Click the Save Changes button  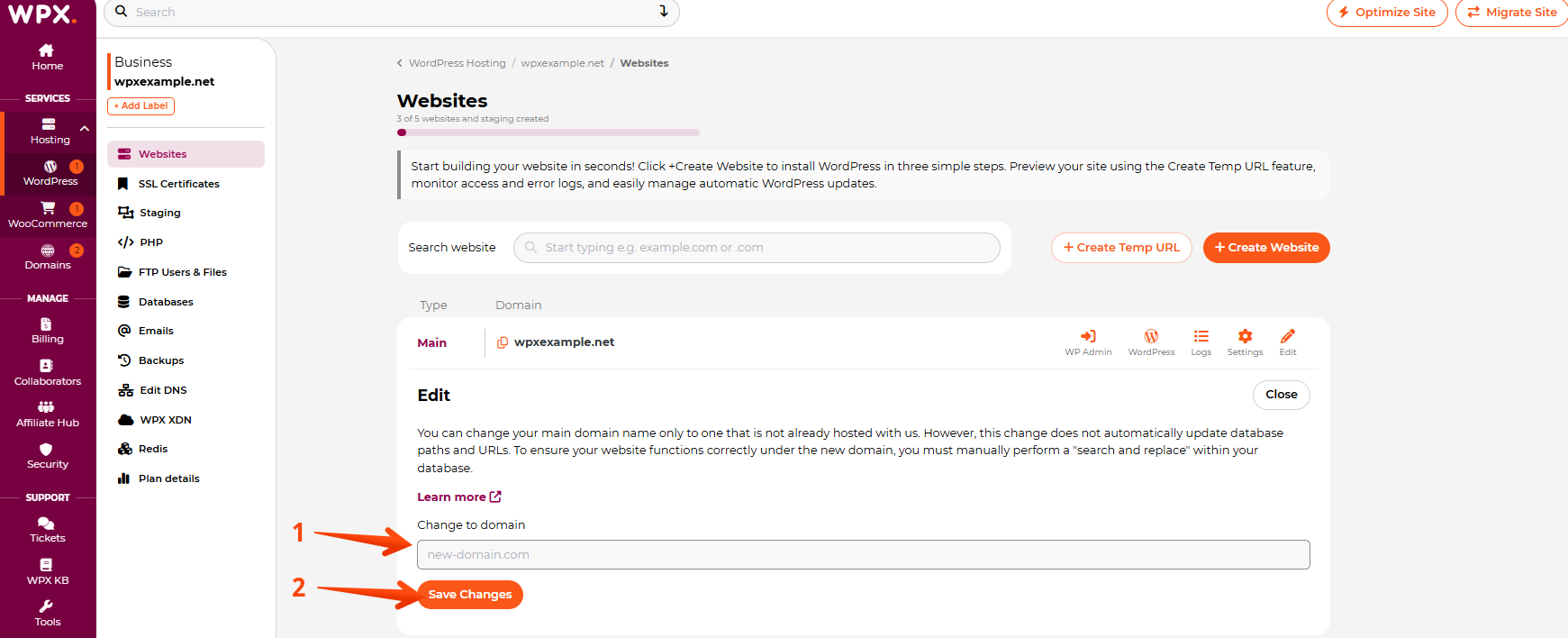pos(470,595)
